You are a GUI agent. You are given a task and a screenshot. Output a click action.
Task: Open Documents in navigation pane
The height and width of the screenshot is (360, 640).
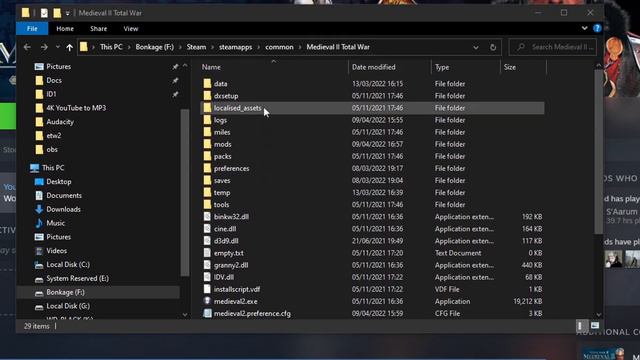click(x=64, y=196)
